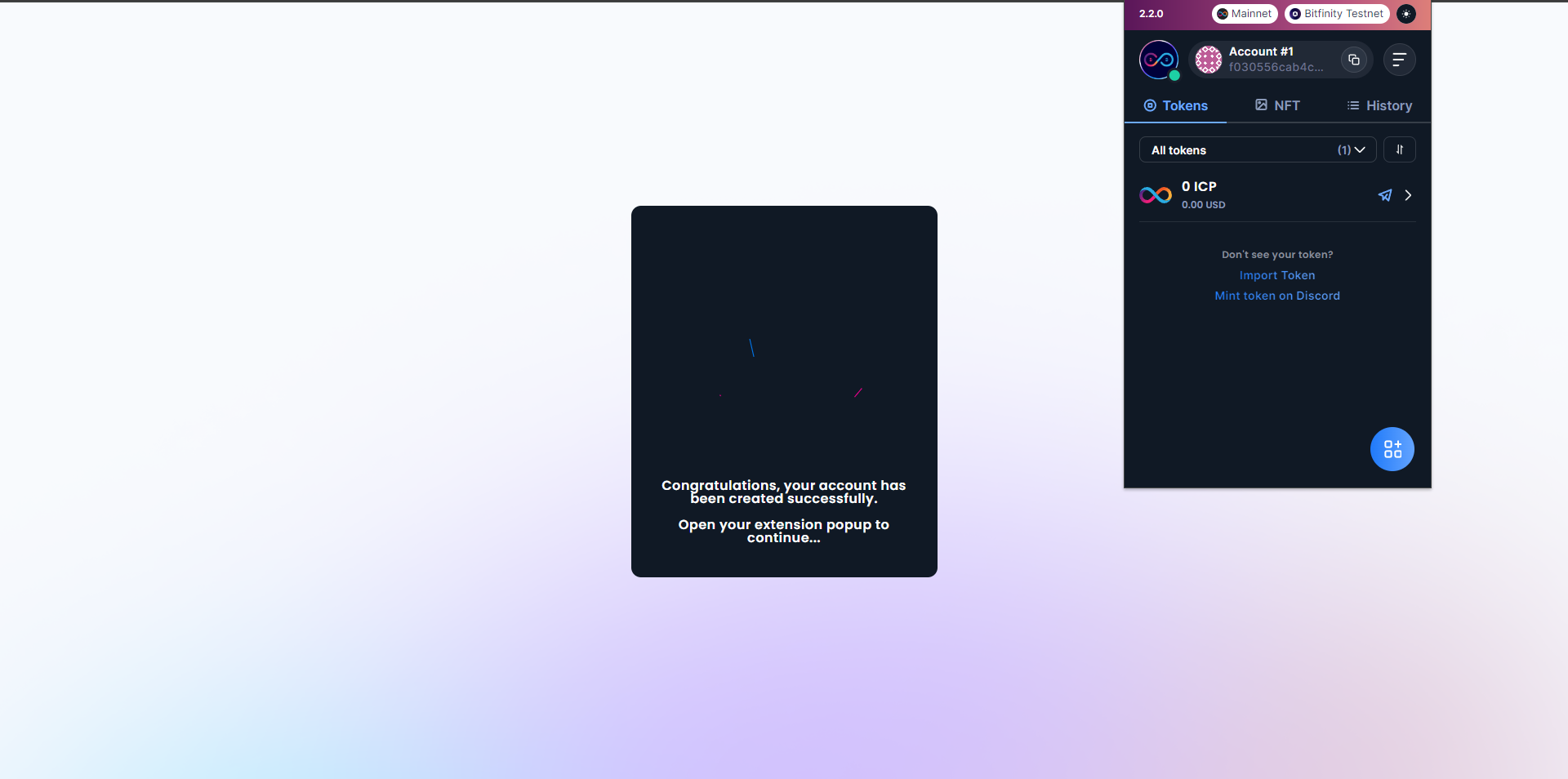Open the History tab
Image resolution: width=1568 pixels, height=779 pixels.
[x=1379, y=105]
